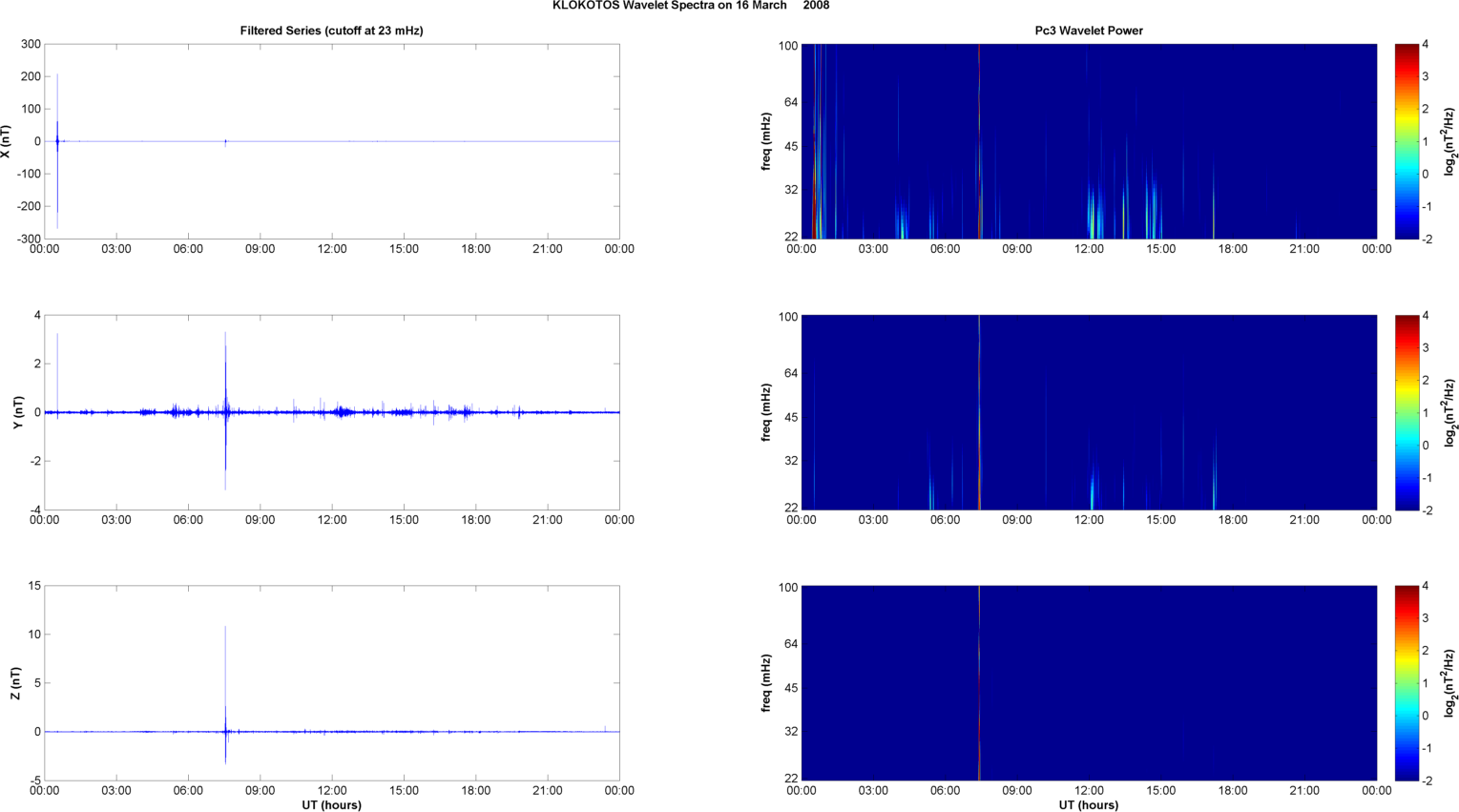Click the KLOKOTOS Wavelet Spectra main title

coord(690,6)
